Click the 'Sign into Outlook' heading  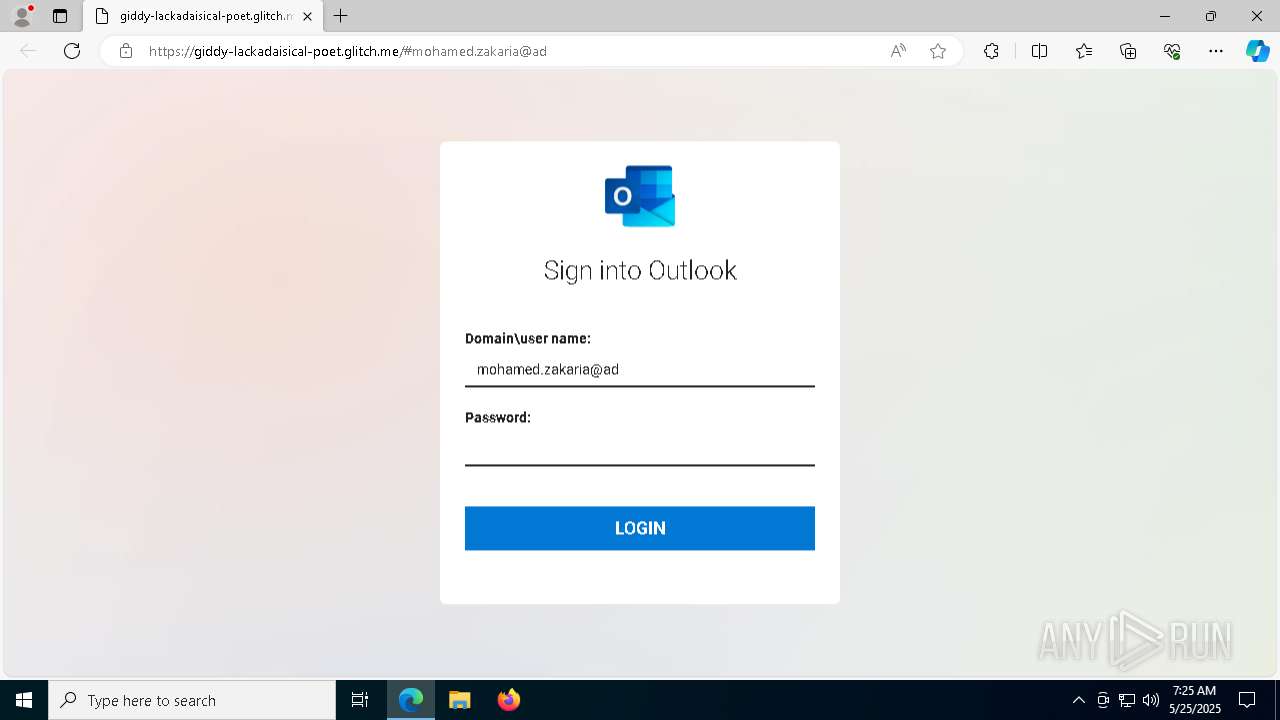[x=640, y=270]
